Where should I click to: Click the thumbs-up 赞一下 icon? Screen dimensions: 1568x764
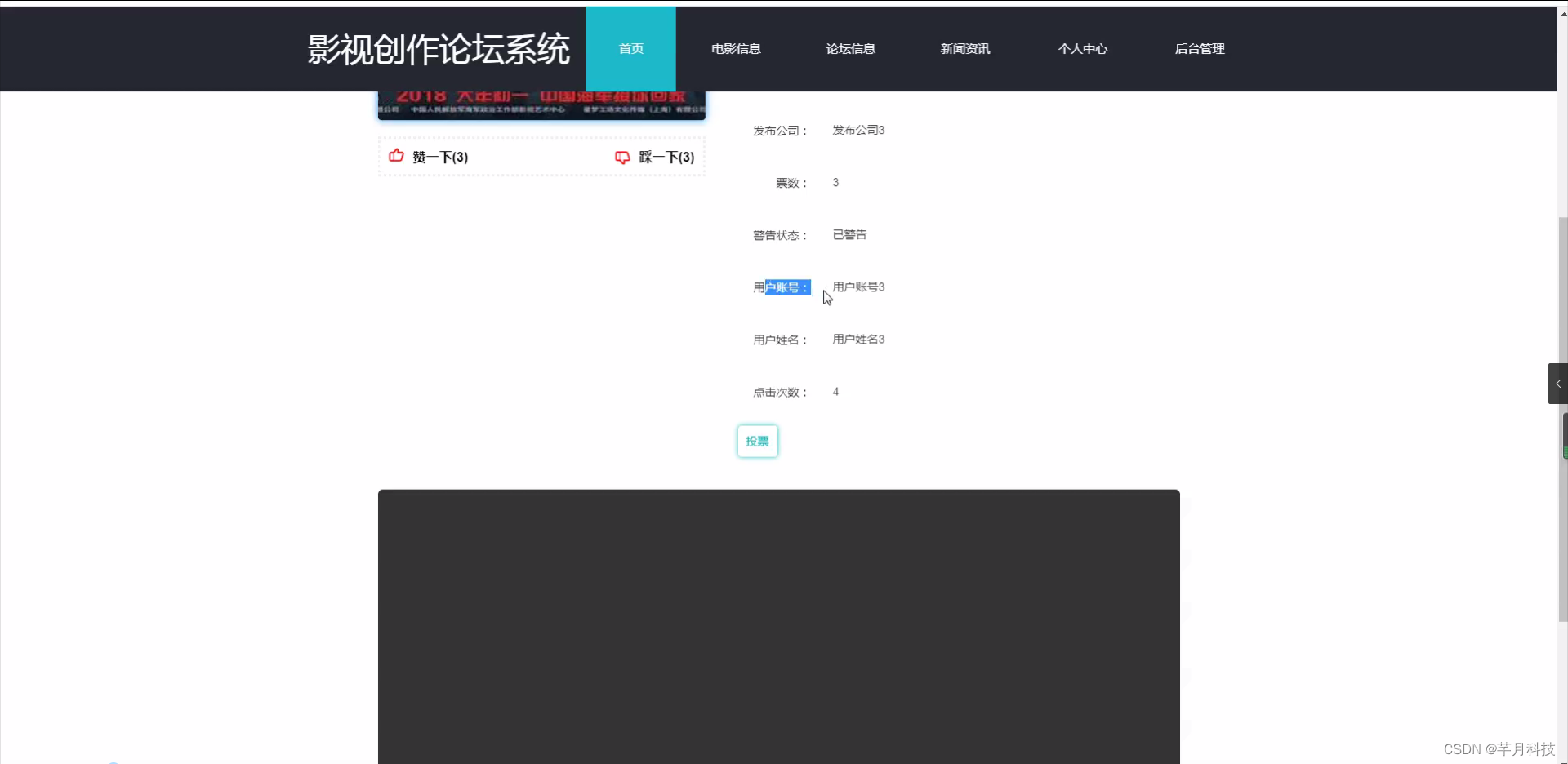pyautogui.click(x=395, y=157)
